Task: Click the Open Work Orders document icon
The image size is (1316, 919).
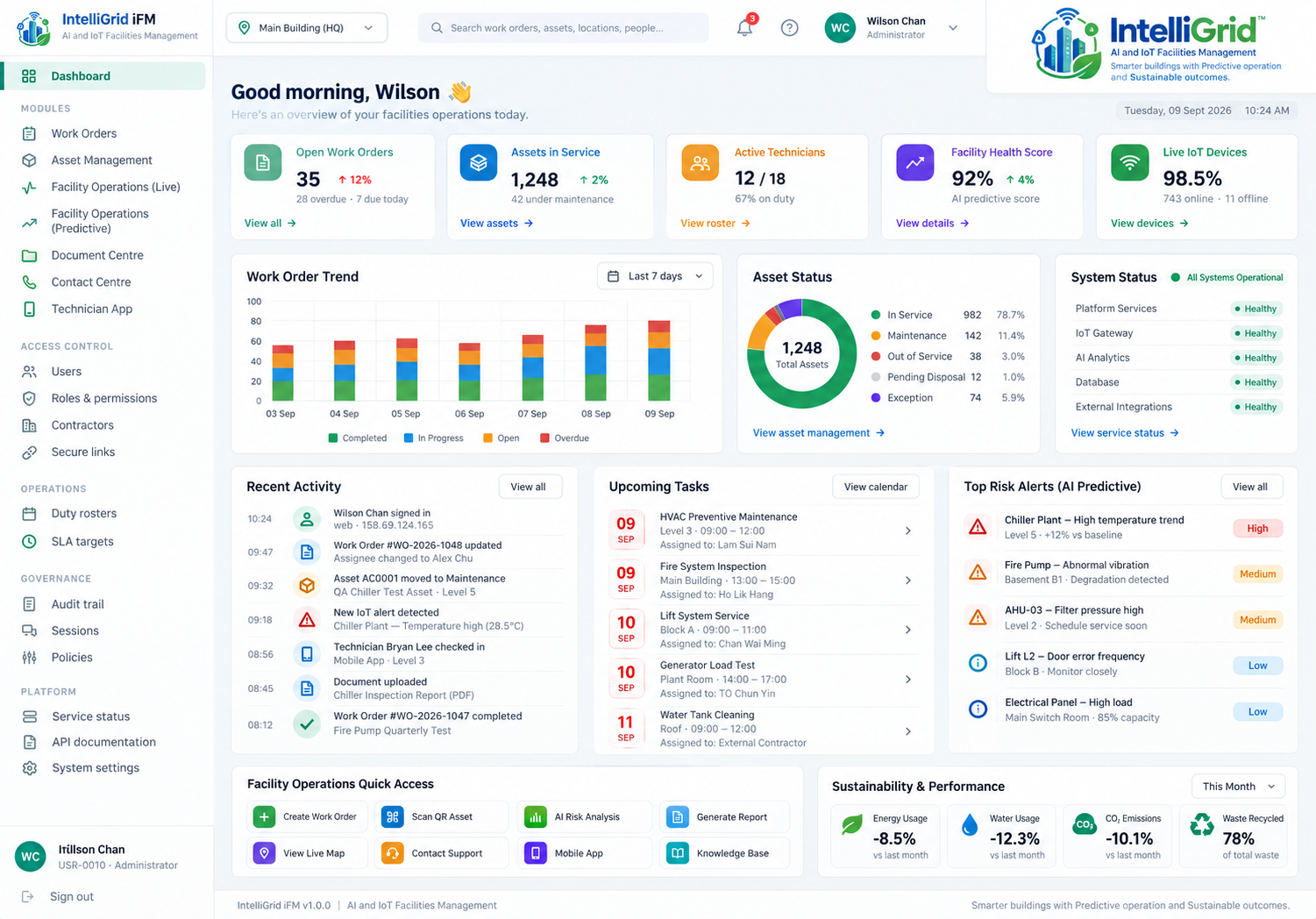Action: tap(262, 163)
